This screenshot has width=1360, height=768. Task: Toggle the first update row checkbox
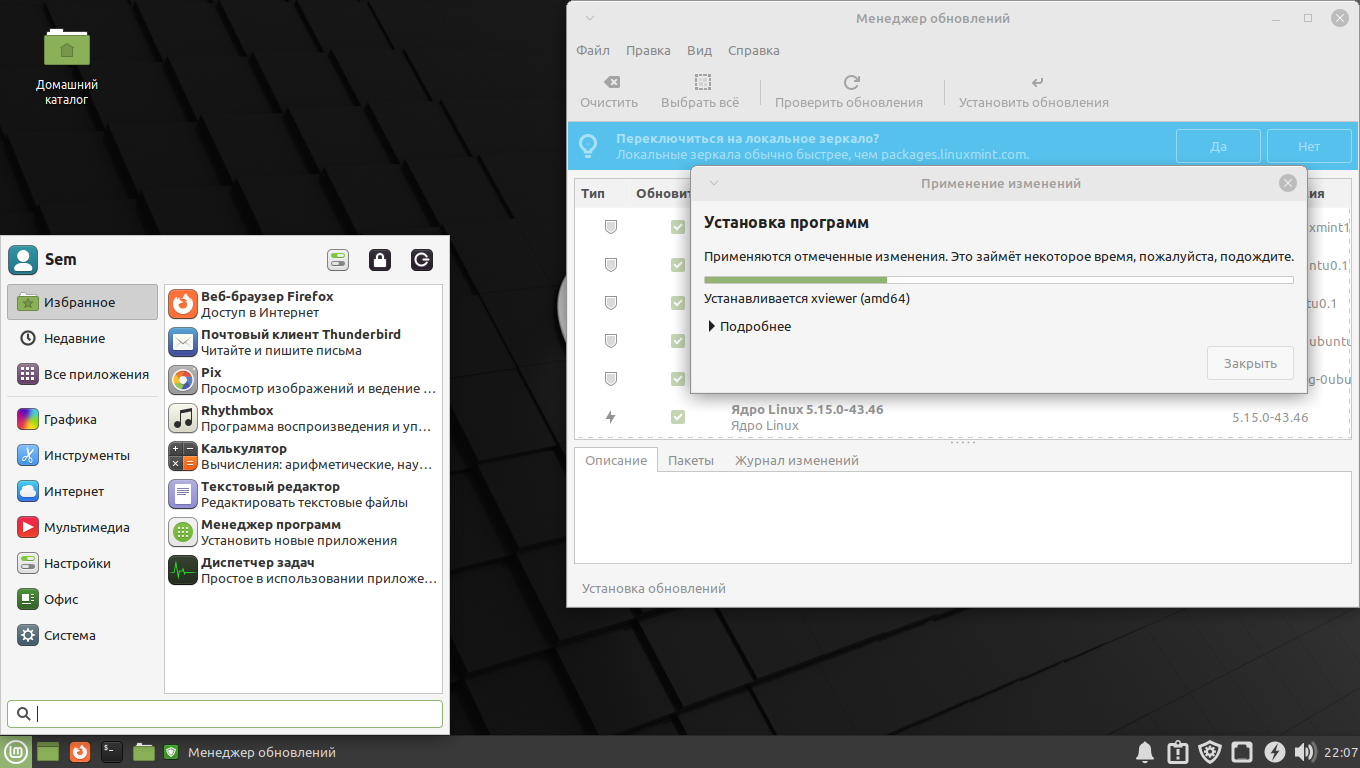pyautogui.click(x=678, y=227)
